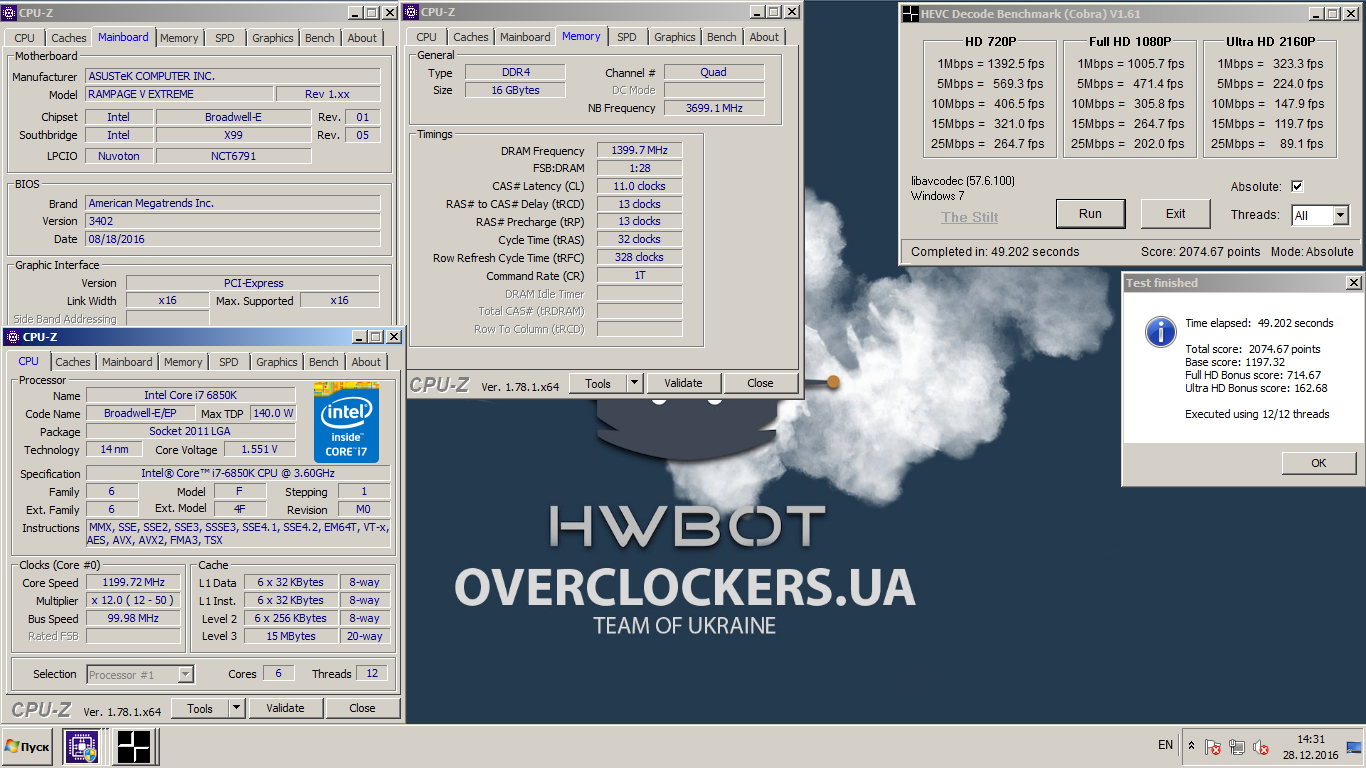Click the DRAM Frequency value 1399.7 MHz
The height and width of the screenshot is (768, 1366).
640,150
